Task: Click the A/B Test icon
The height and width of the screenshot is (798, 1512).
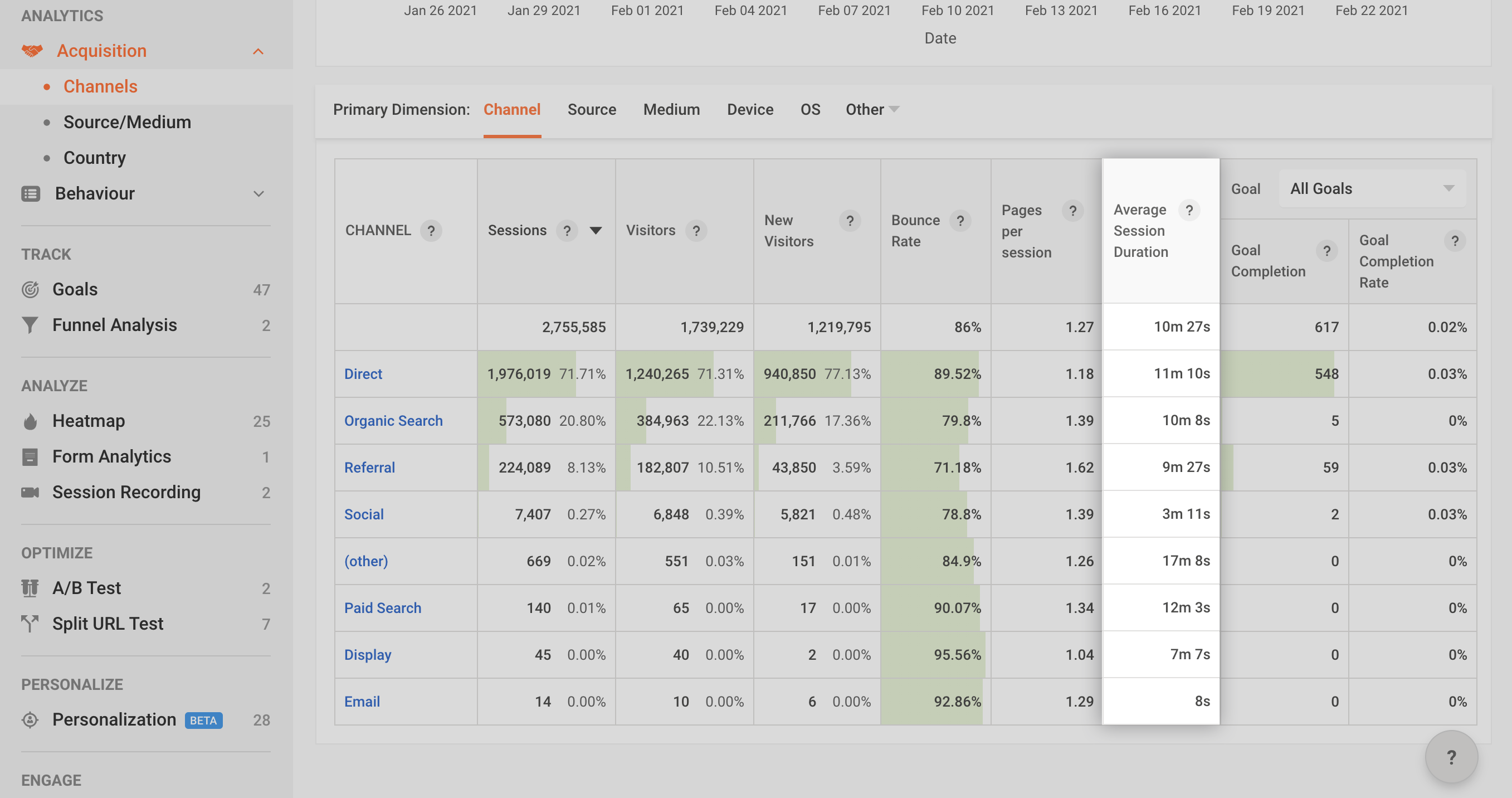Action: click(x=30, y=588)
